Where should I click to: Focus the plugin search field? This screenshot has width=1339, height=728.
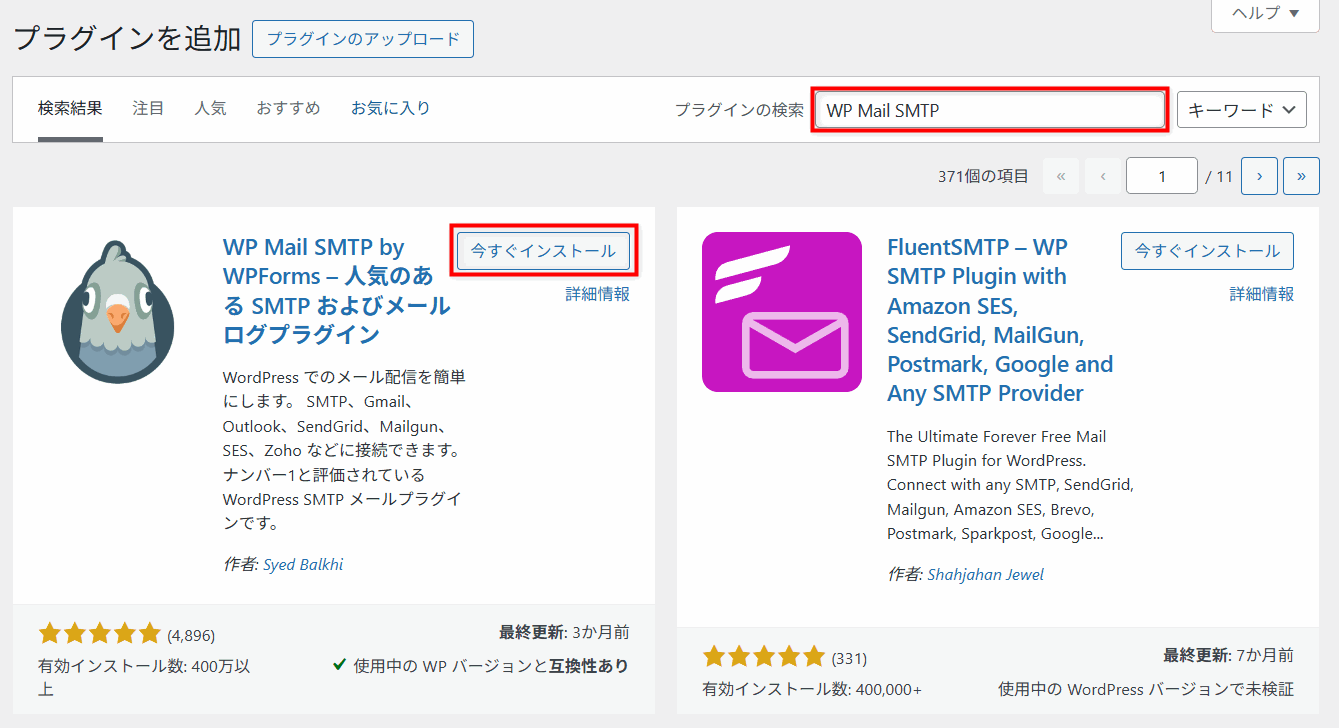click(990, 110)
